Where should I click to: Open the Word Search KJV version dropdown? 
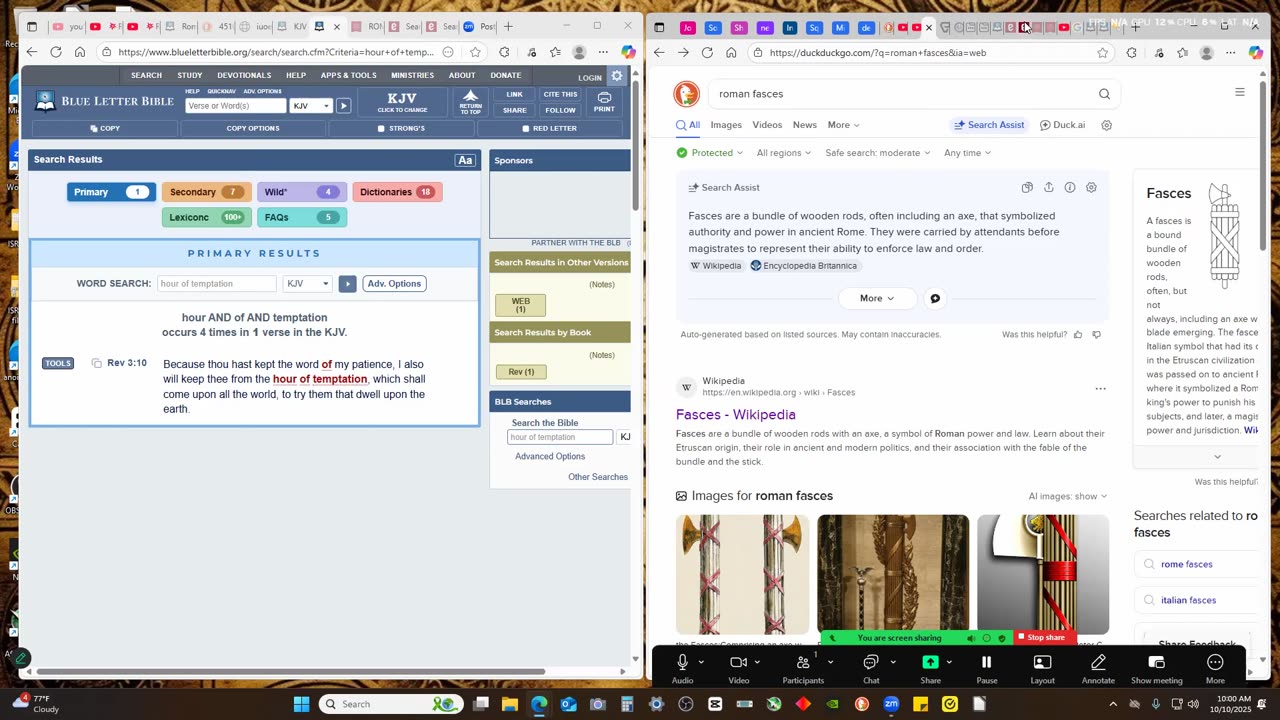pos(307,284)
